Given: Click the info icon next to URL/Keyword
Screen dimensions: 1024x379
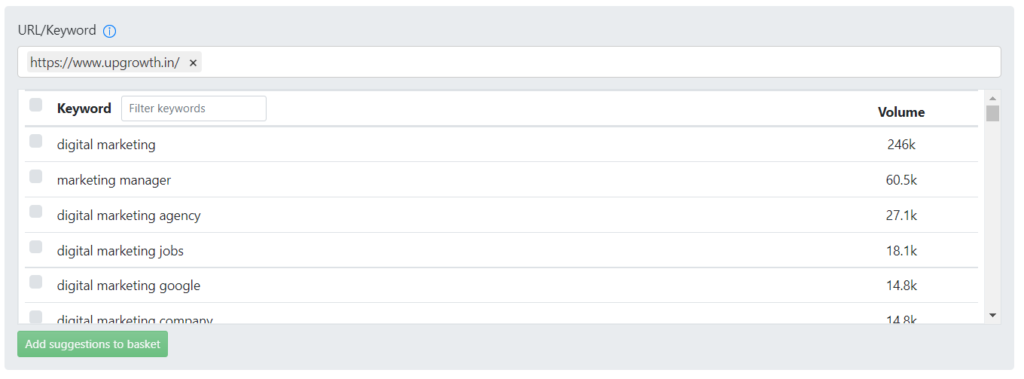Looking at the screenshot, I should [x=110, y=31].
